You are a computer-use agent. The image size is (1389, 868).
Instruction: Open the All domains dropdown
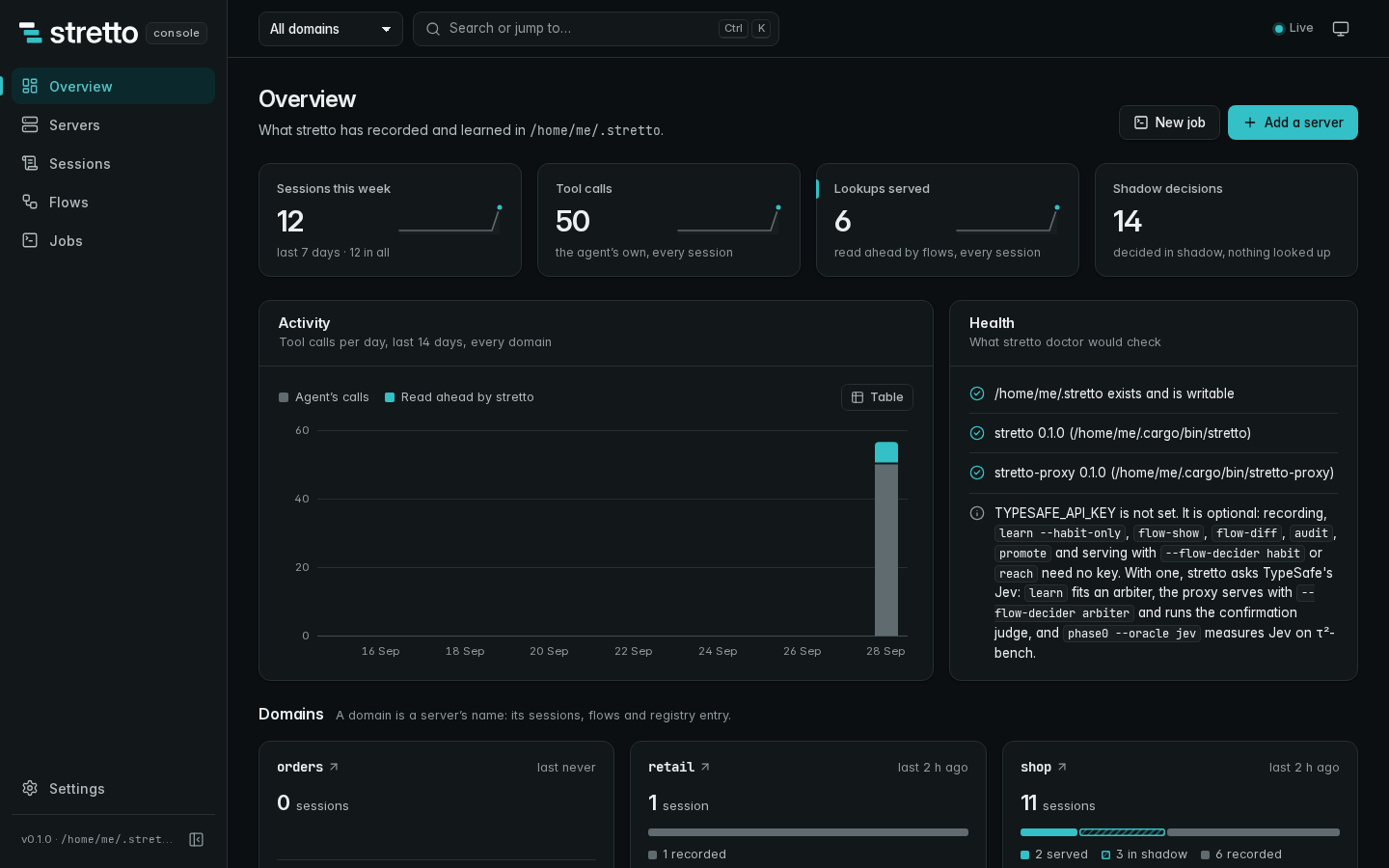tap(331, 29)
